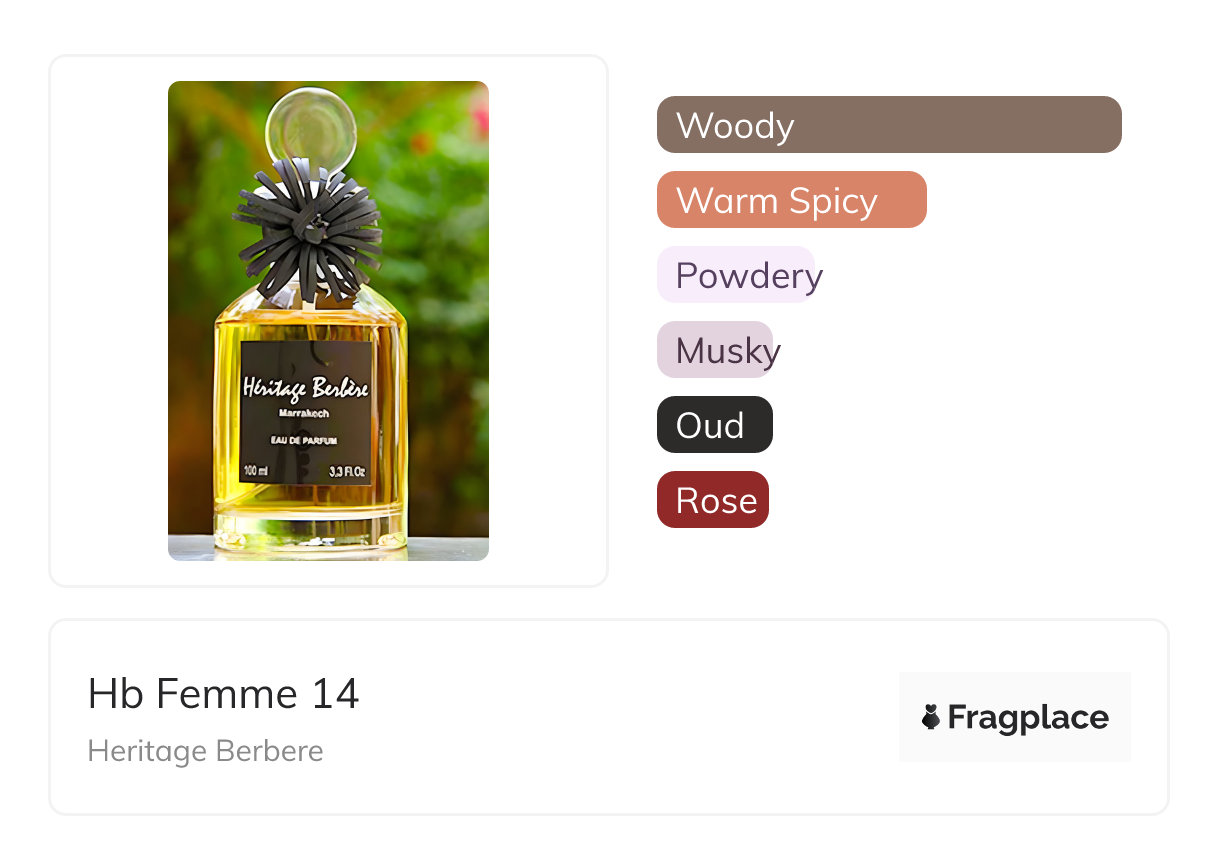Click the round glass bottle stopper
This screenshot has width=1218, height=864.
(311, 129)
